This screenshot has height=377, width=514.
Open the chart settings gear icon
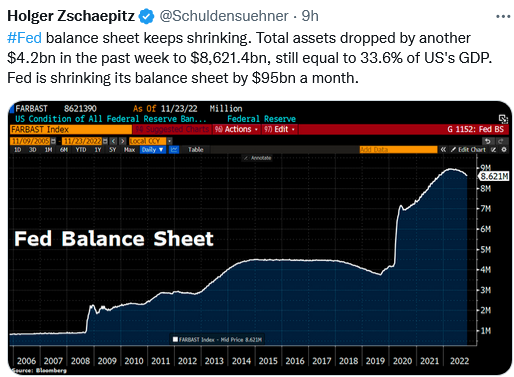[504, 150]
